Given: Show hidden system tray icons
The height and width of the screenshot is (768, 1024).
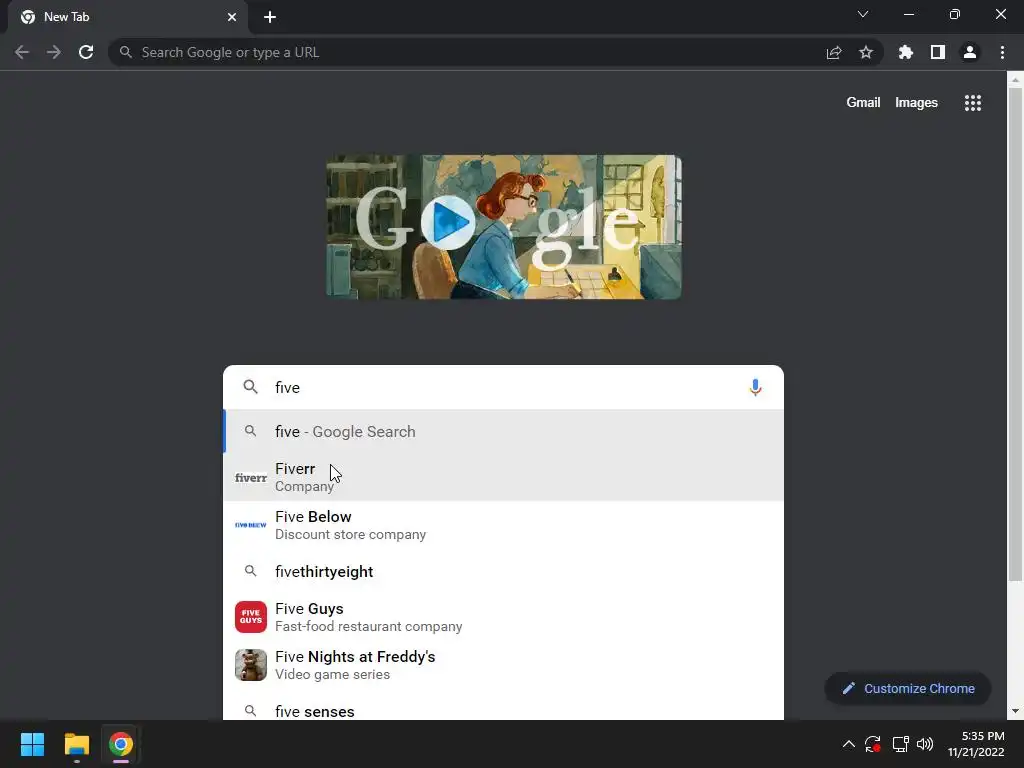Looking at the screenshot, I should click(x=848, y=744).
